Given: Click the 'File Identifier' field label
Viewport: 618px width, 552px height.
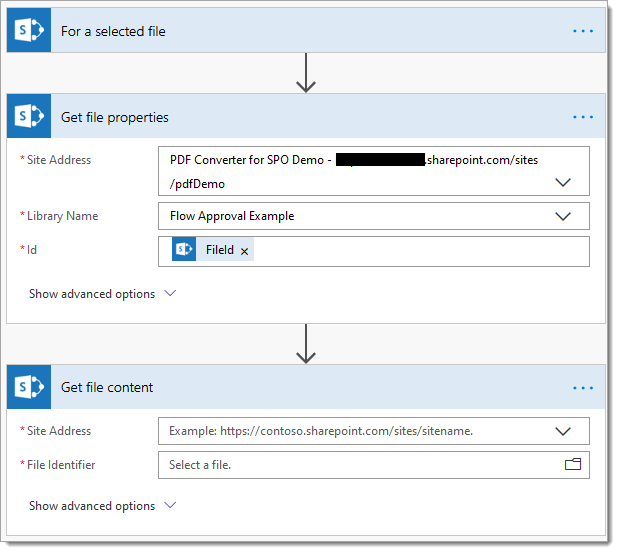Looking at the screenshot, I should [x=61, y=465].
